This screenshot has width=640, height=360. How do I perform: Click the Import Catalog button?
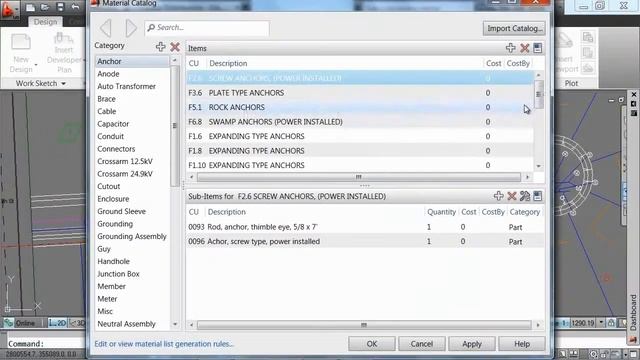[x=514, y=28]
